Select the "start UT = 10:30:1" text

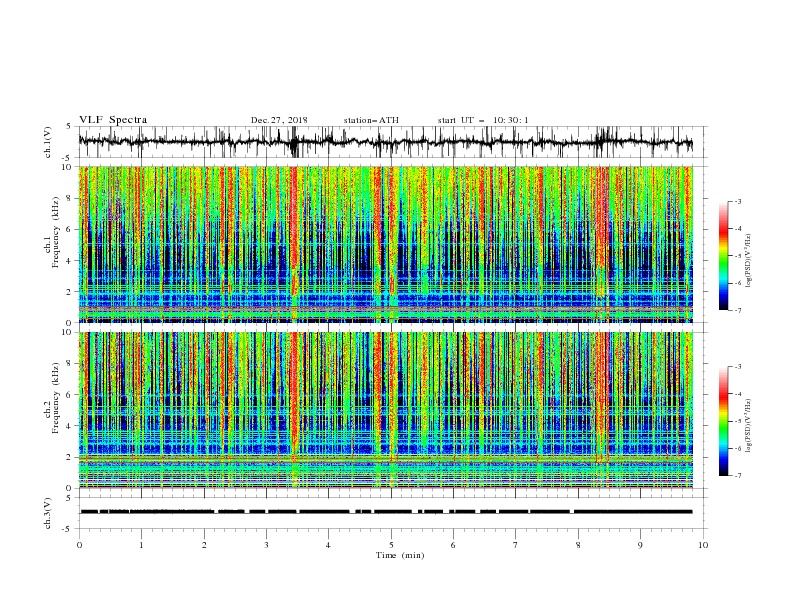coord(483,120)
